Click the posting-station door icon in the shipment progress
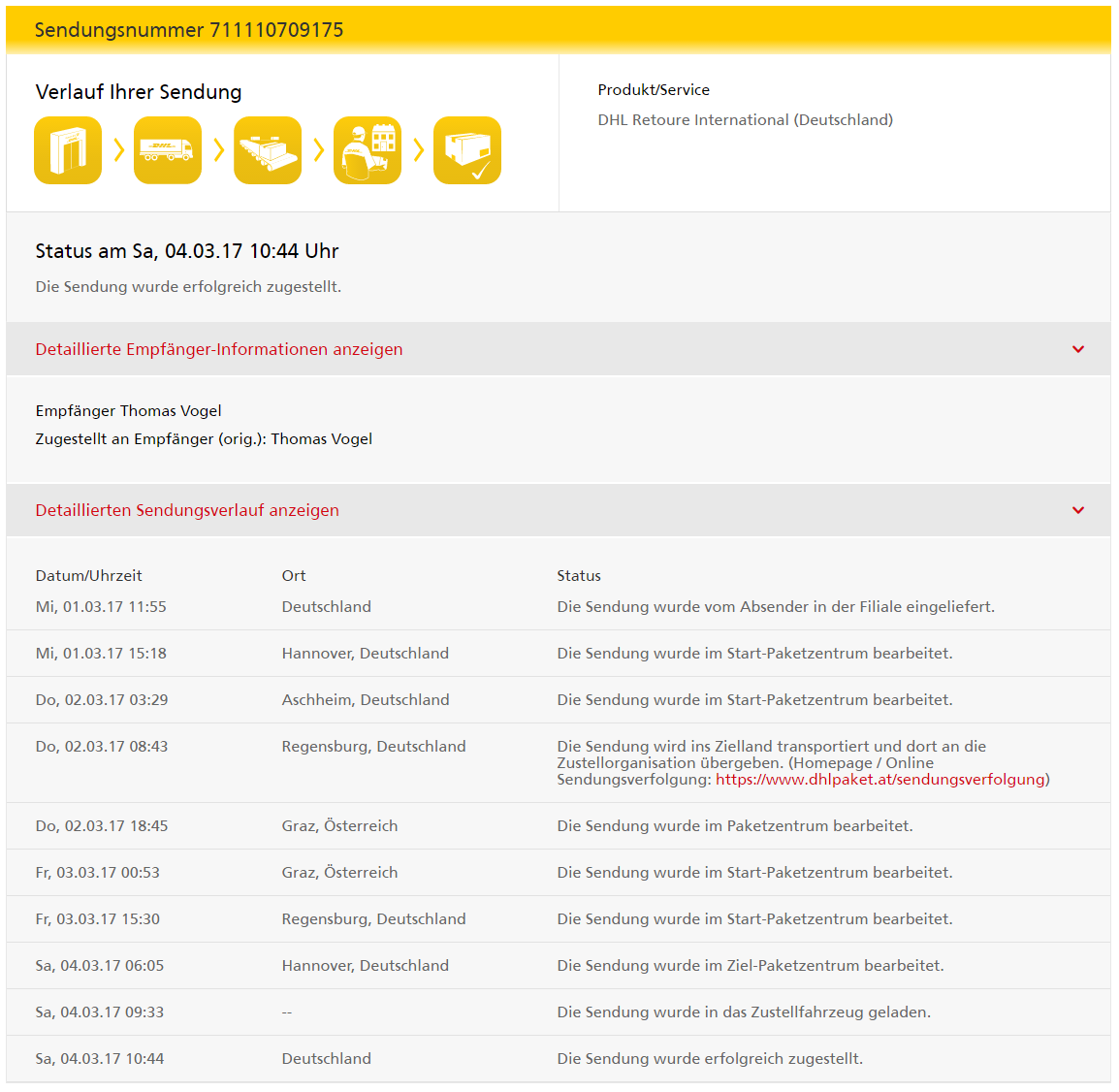The image size is (1119, 1092). (68, 150)
